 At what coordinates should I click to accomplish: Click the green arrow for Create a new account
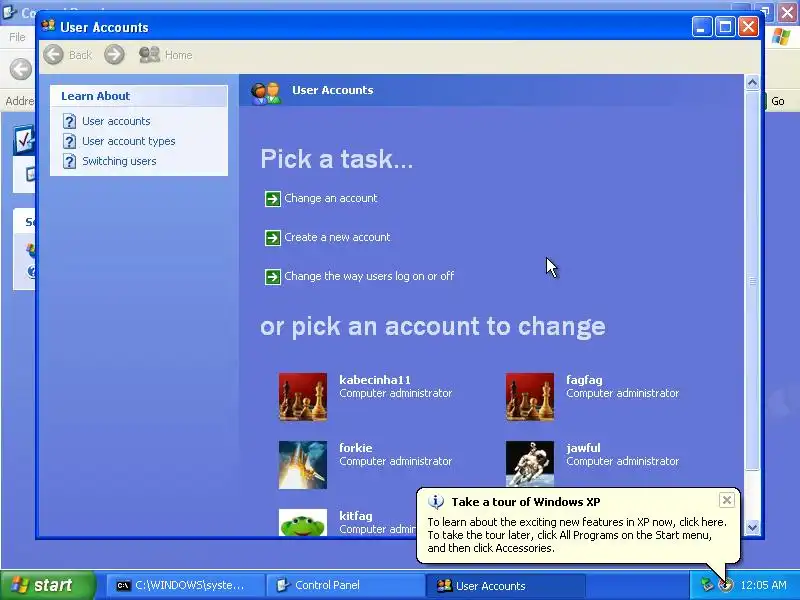point(272,237)
